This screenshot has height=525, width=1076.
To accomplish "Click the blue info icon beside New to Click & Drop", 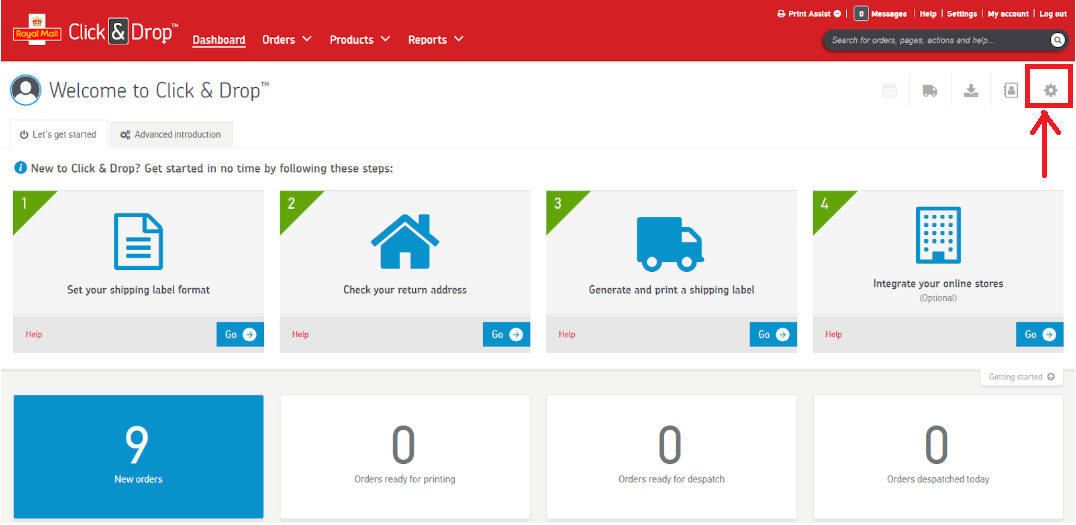I will point(21,167).
